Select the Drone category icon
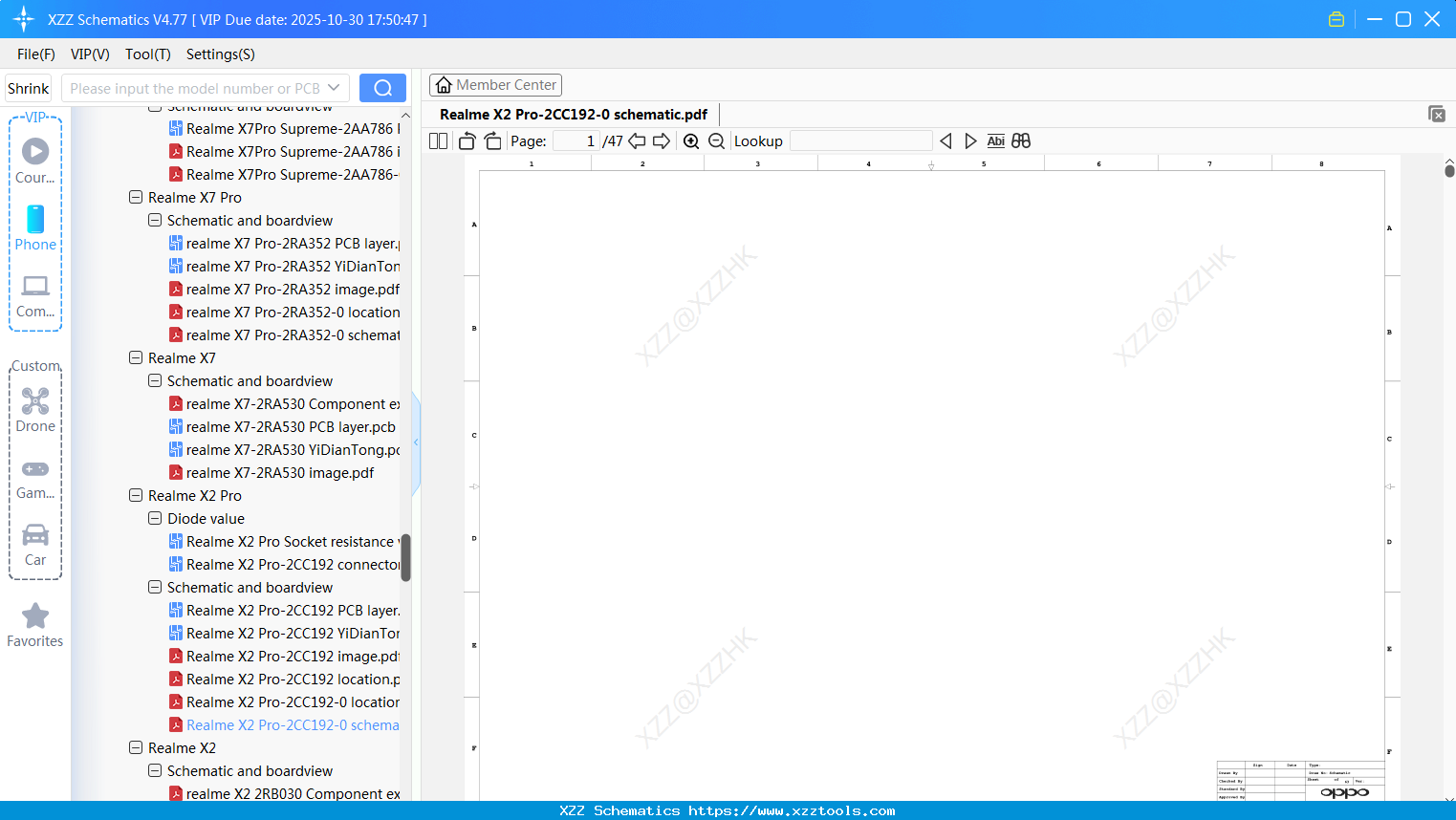Screen dimensions: 1456x820 click(35, 409)
